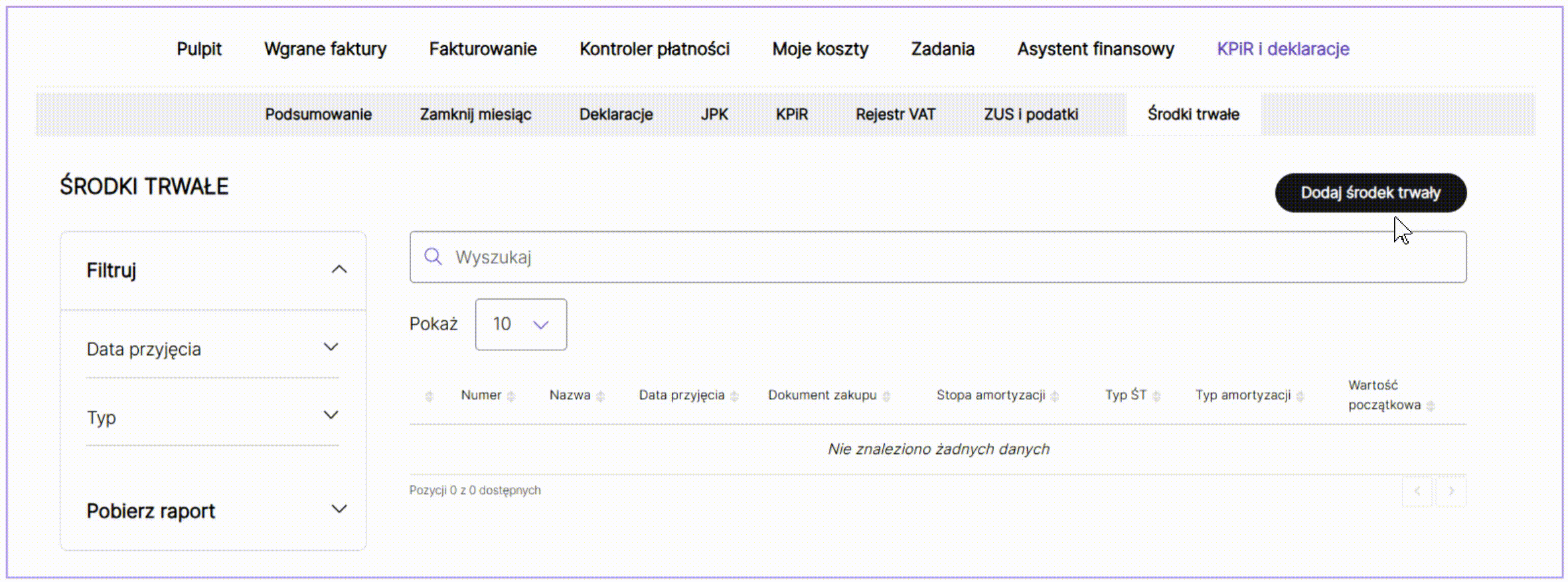Go to Moje koszty
Viewport: 1568px width, 582px height.
[x=821, y=48]
